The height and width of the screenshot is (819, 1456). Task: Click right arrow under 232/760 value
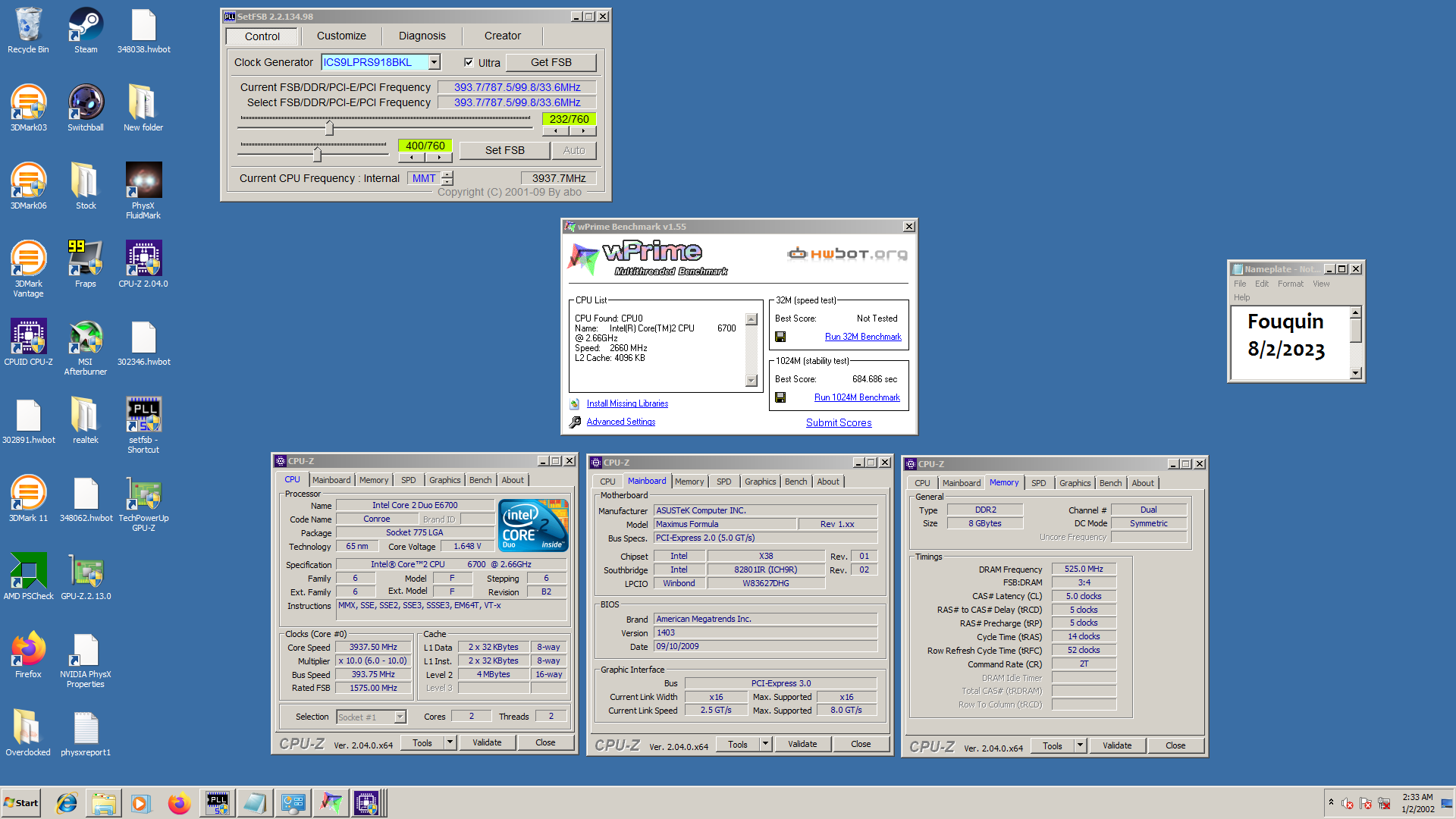(582, 131)
